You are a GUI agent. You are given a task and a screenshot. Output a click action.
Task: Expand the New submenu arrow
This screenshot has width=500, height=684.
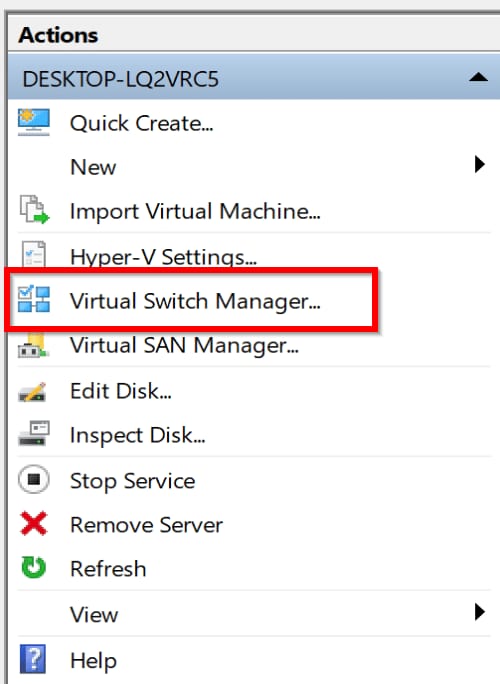click(479, 164)
